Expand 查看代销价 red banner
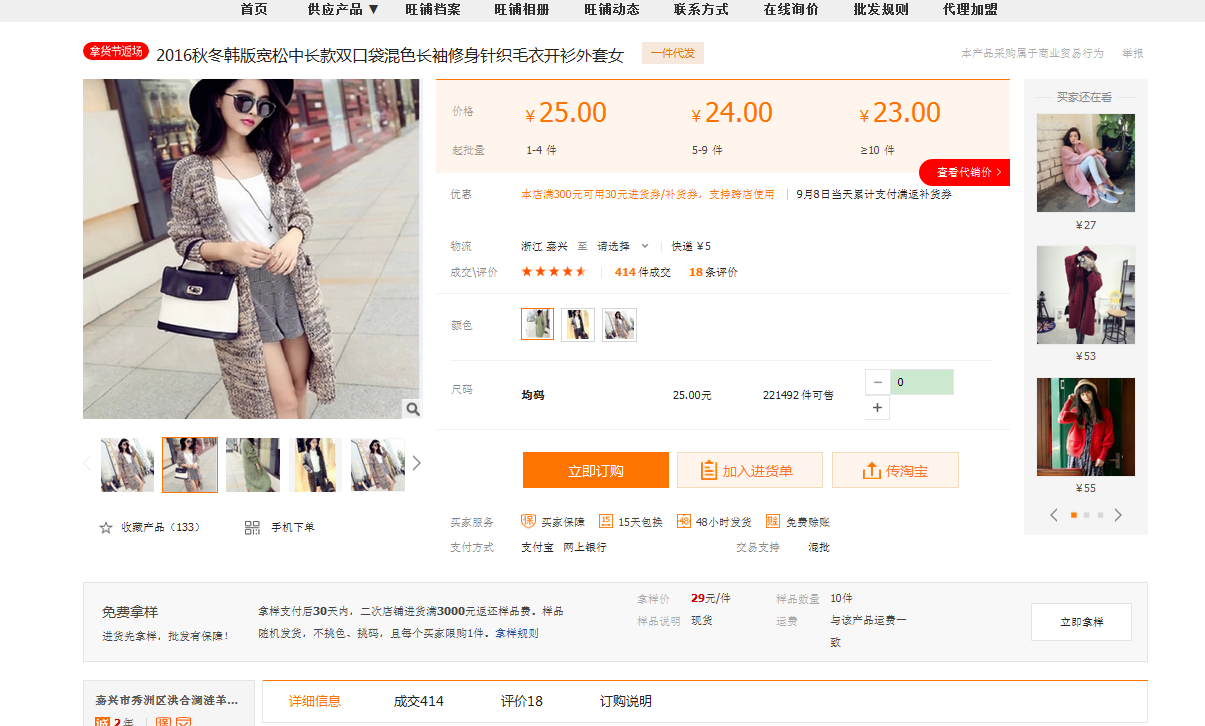 (964, 172)
